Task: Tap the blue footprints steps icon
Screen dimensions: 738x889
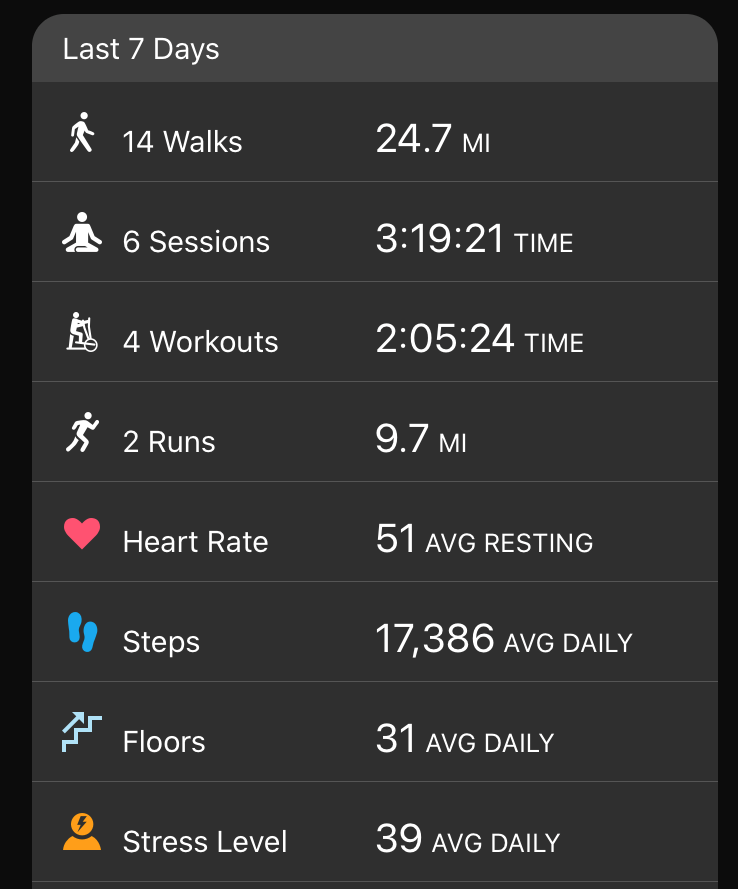Action: pyautogui.click(x=82, y=632)
